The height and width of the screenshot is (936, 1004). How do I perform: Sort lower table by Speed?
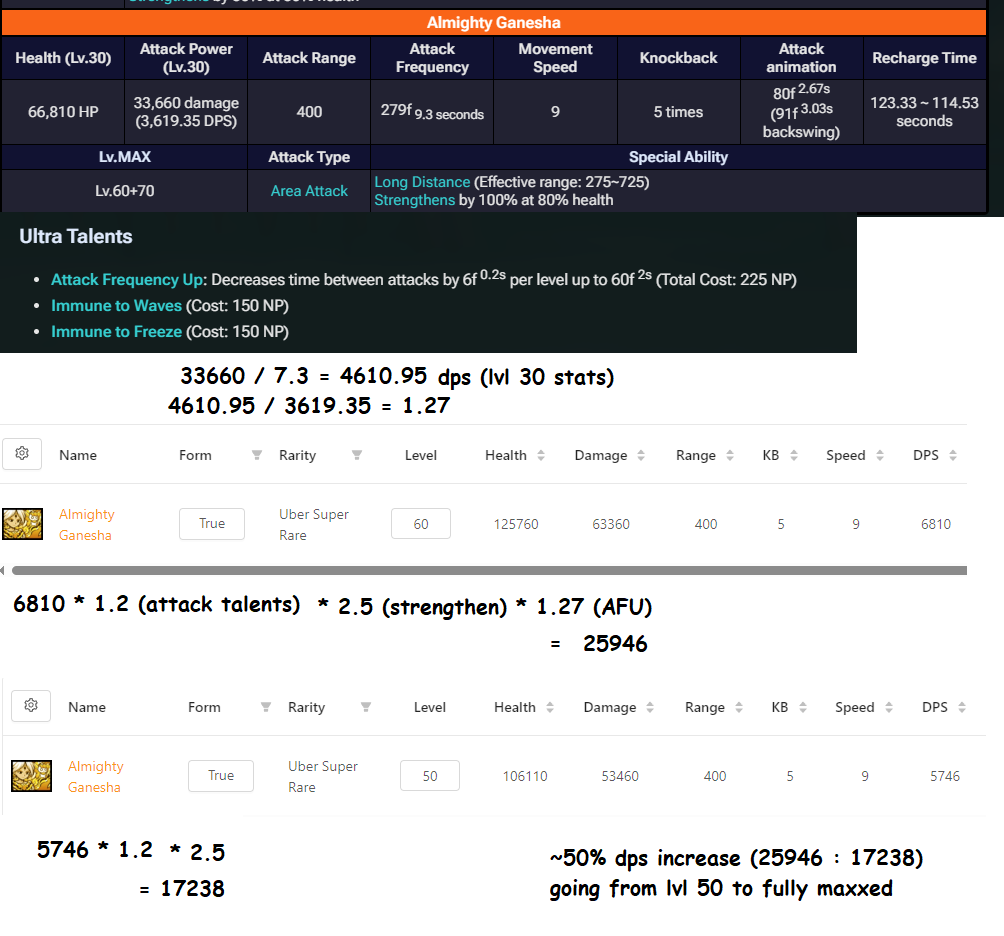click(889, 707)
